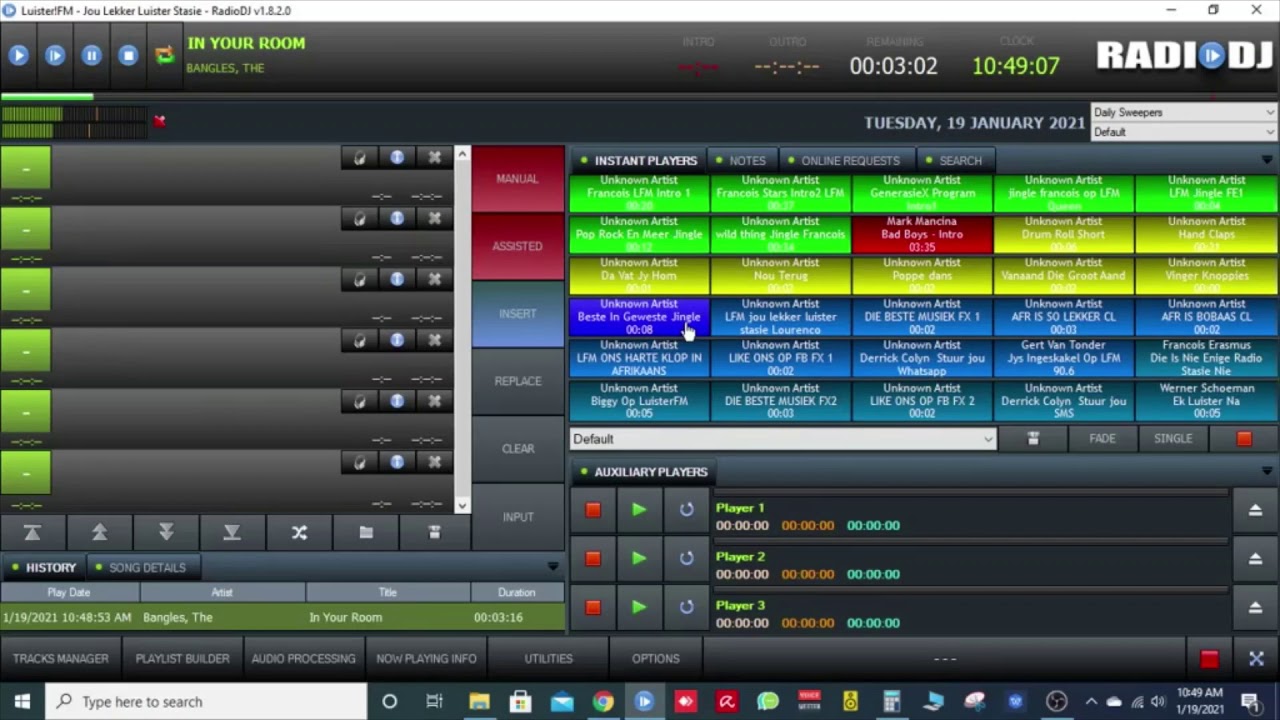Enable MANUAL playlist mode

[x=518, y=179]
